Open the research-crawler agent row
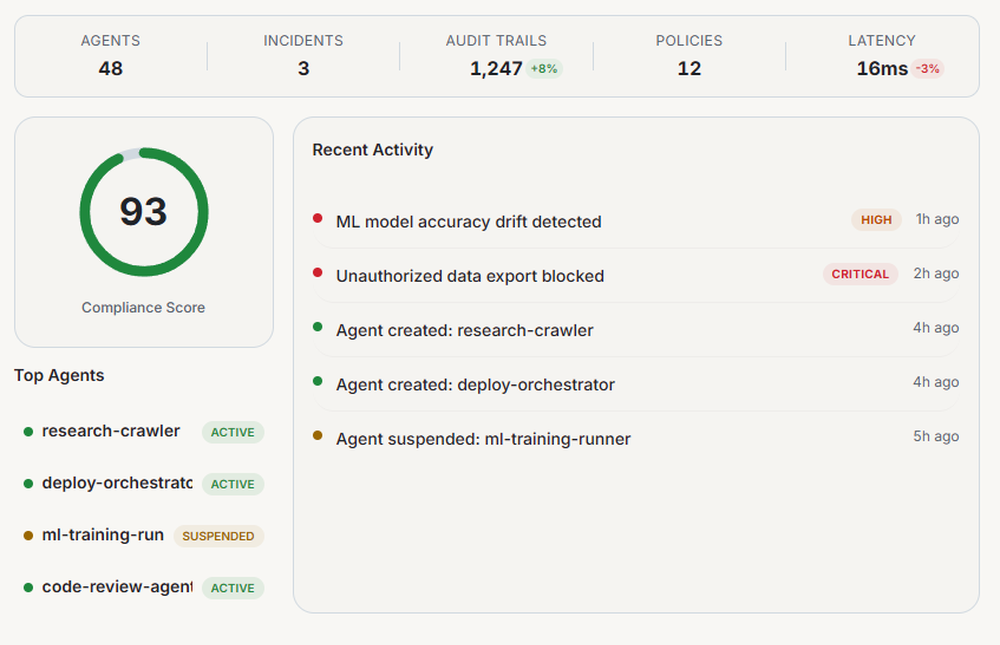 (143, 432)
